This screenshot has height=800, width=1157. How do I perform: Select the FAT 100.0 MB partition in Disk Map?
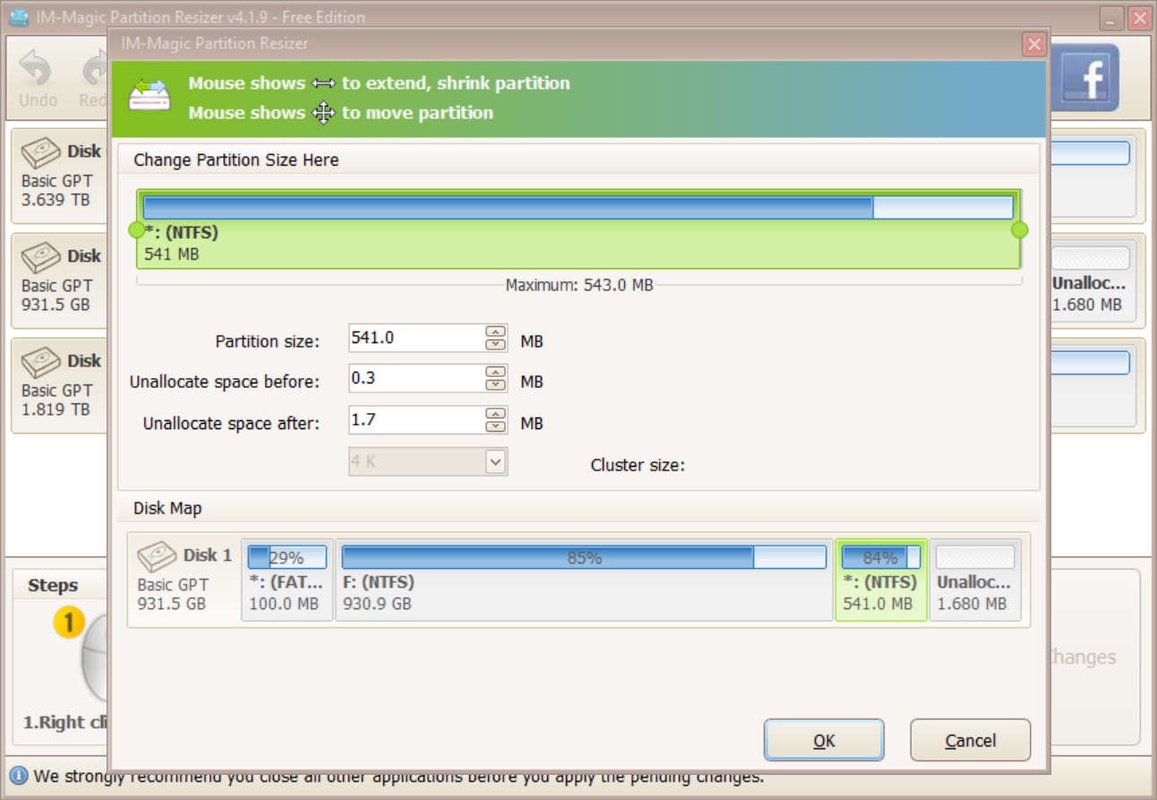tap(287, 580)
